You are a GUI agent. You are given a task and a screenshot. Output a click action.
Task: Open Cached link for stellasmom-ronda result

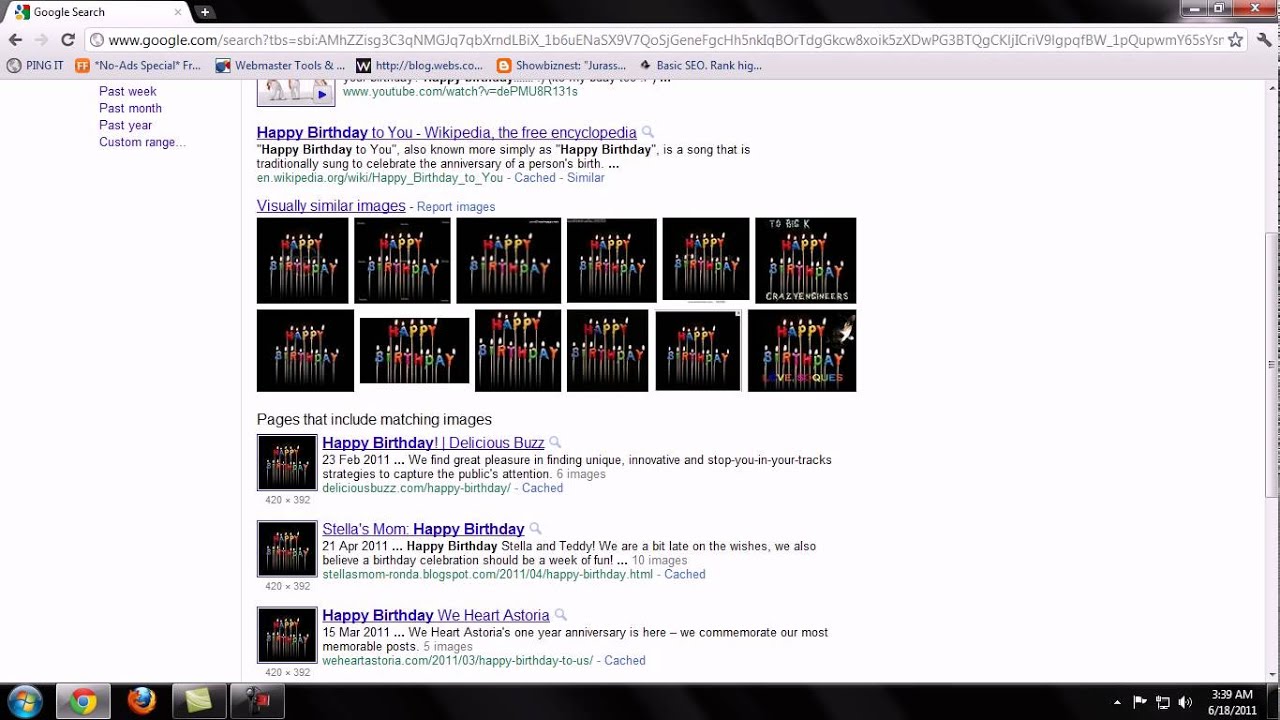tap(685, 574)
